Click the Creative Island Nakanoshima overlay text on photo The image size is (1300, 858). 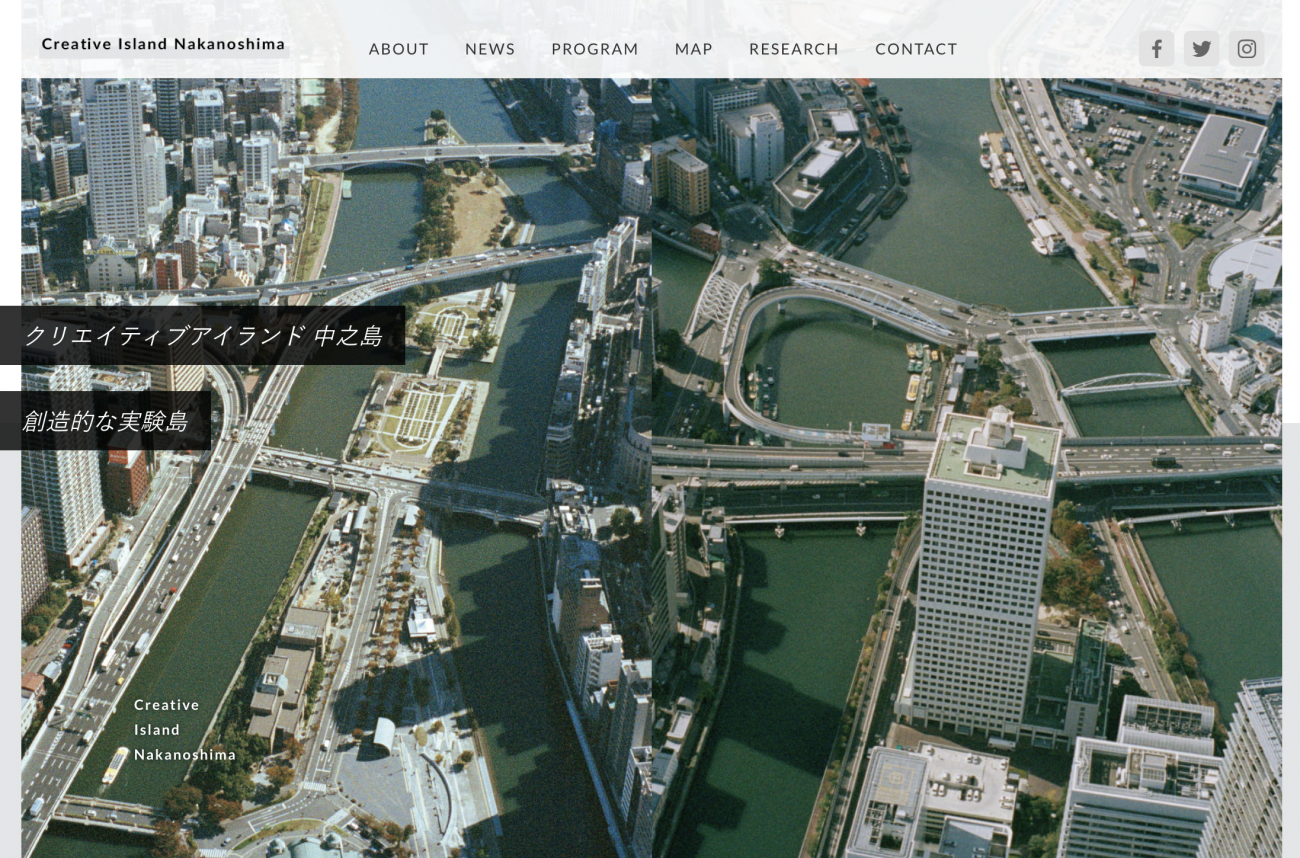[x=185, y=730]
